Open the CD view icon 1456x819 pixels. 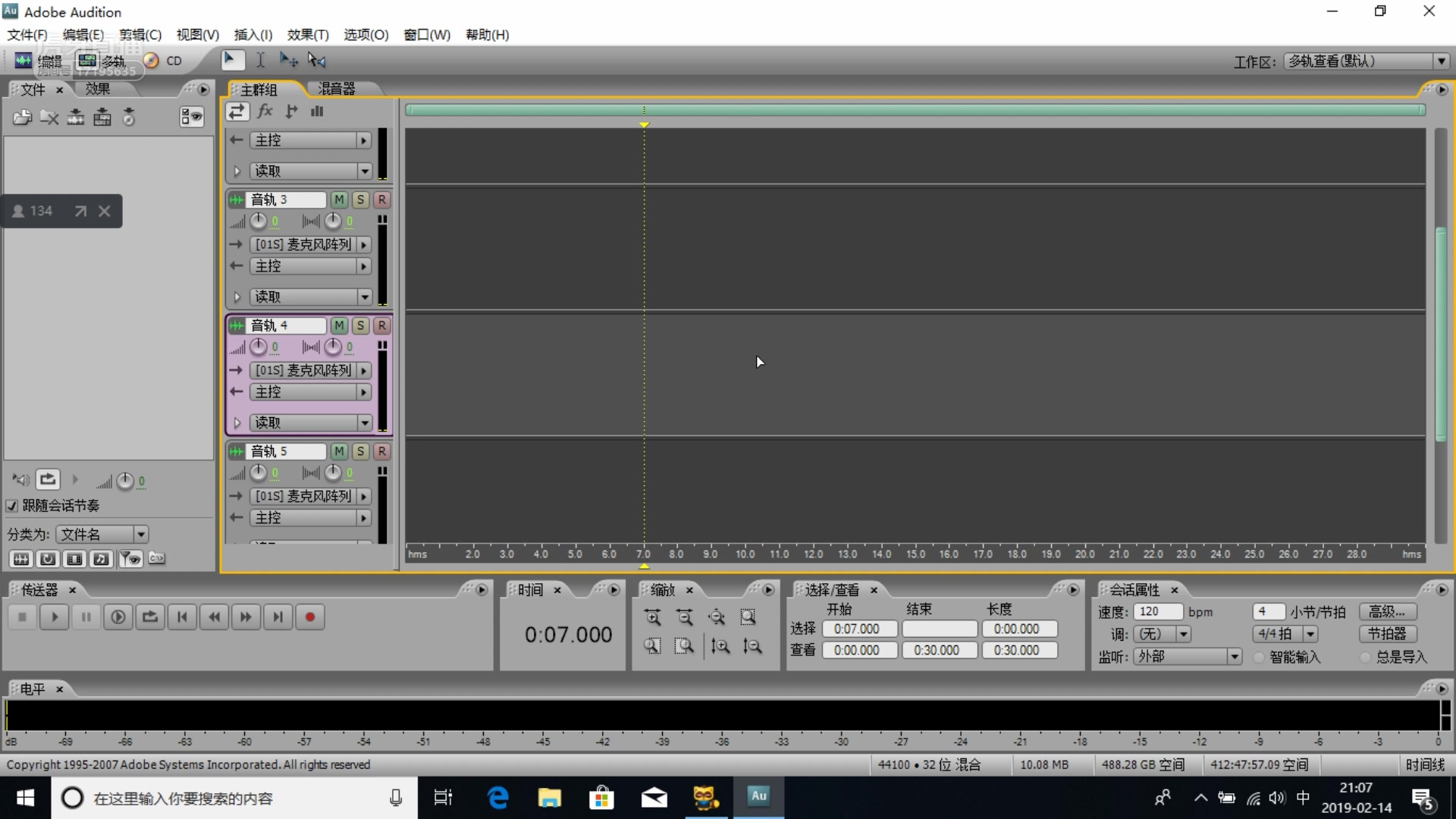[151, 61]
